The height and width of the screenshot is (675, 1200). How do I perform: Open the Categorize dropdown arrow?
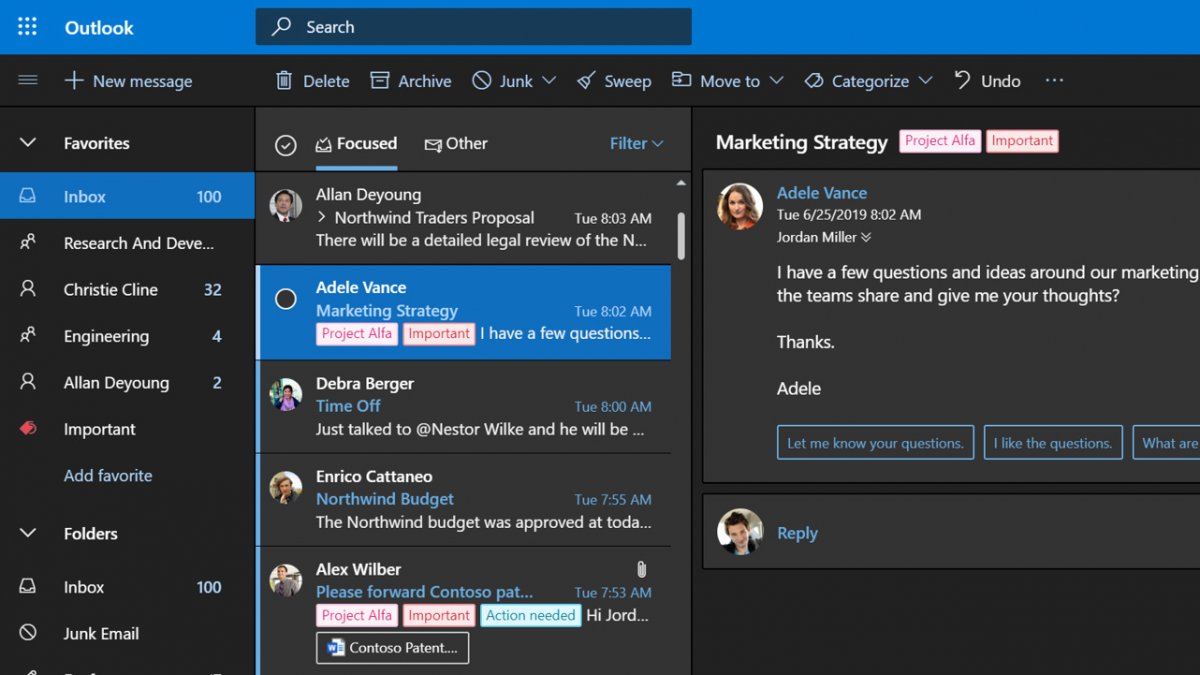925,80
